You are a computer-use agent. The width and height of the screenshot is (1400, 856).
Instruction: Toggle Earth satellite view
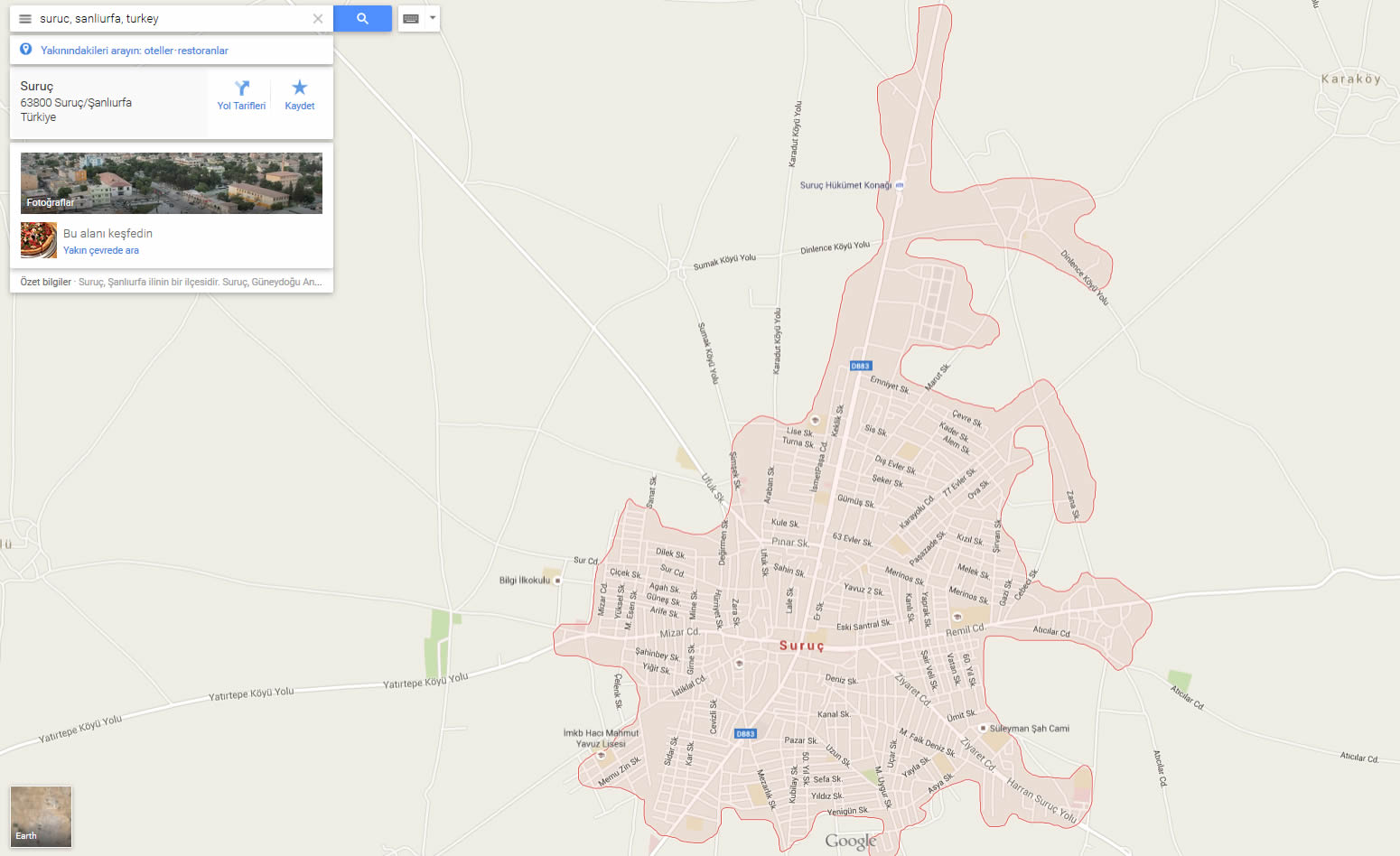pos(40,816)
